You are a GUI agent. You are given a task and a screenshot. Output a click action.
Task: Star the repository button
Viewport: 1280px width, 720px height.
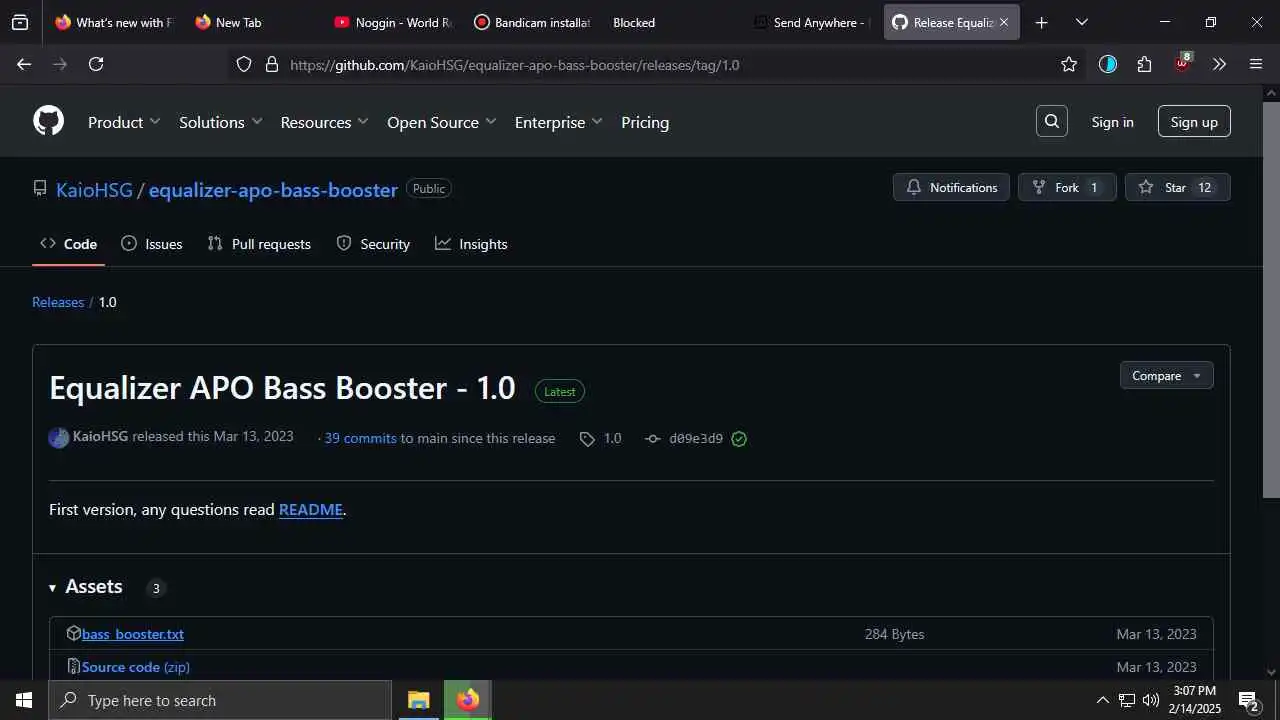click(1177, 187)
